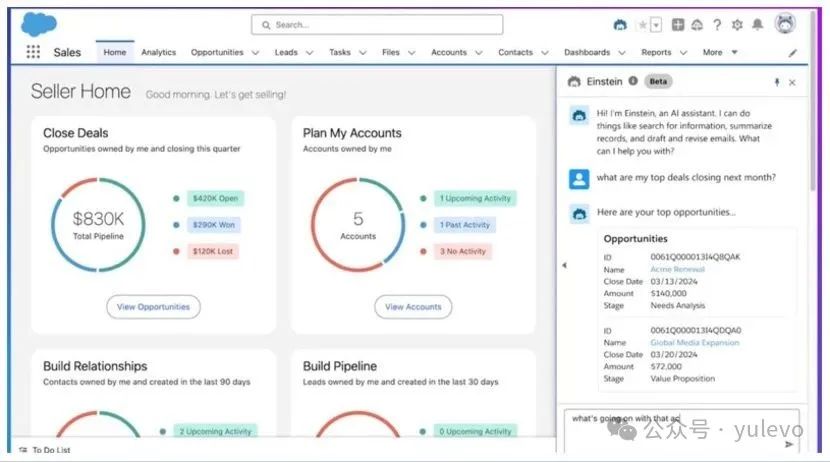Click the $290K Won legend tag
Viewport: 830px width, 462px height.
coord(213,225)
